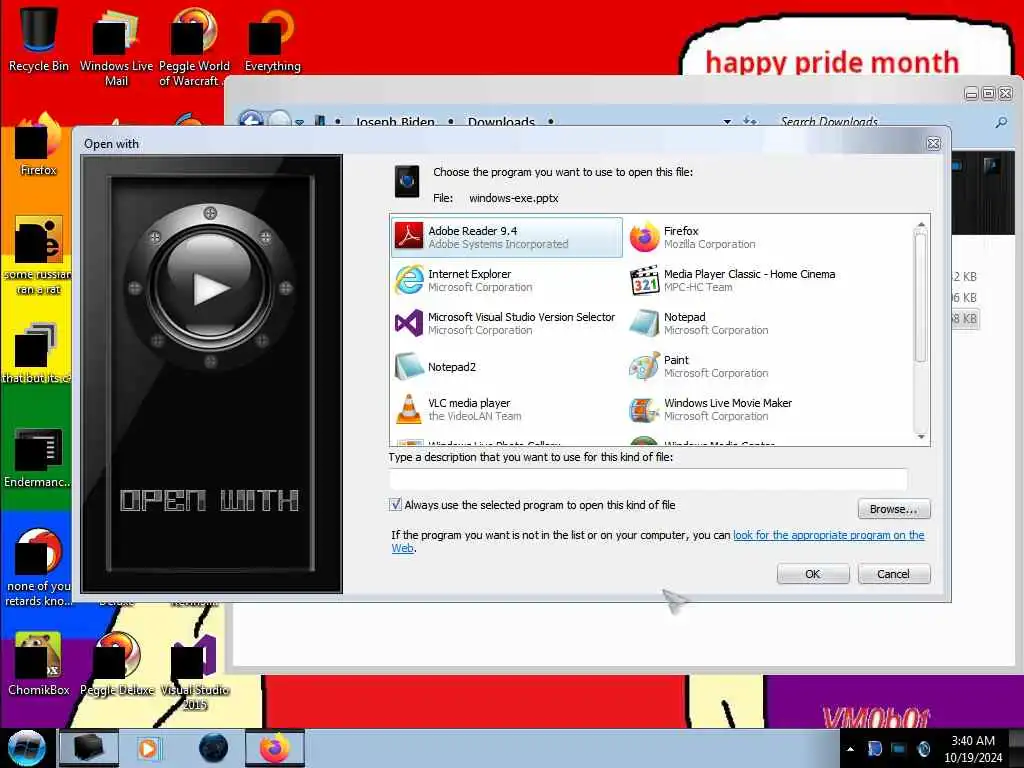1024x768 pixels.
Task: Select Adobe Reader 9.4 in the program list
Action: (x=507, y=237)
